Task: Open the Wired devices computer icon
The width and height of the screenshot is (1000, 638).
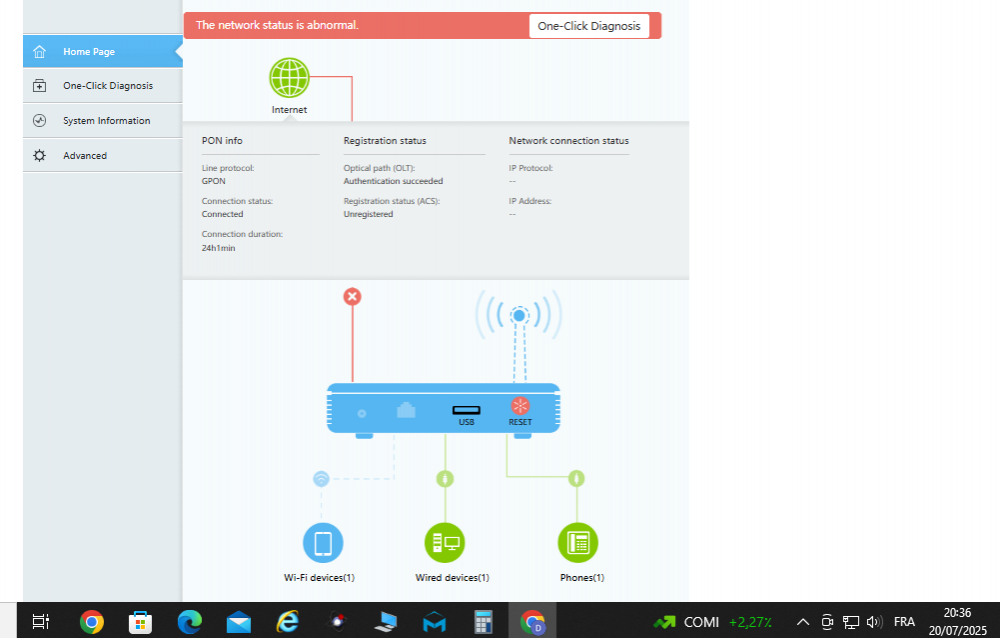Action: pos(445,543)
